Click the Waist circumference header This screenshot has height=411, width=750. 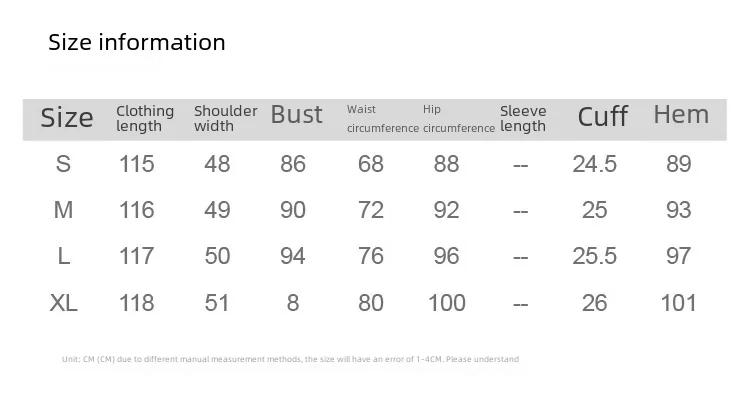[x=383, y=119]
